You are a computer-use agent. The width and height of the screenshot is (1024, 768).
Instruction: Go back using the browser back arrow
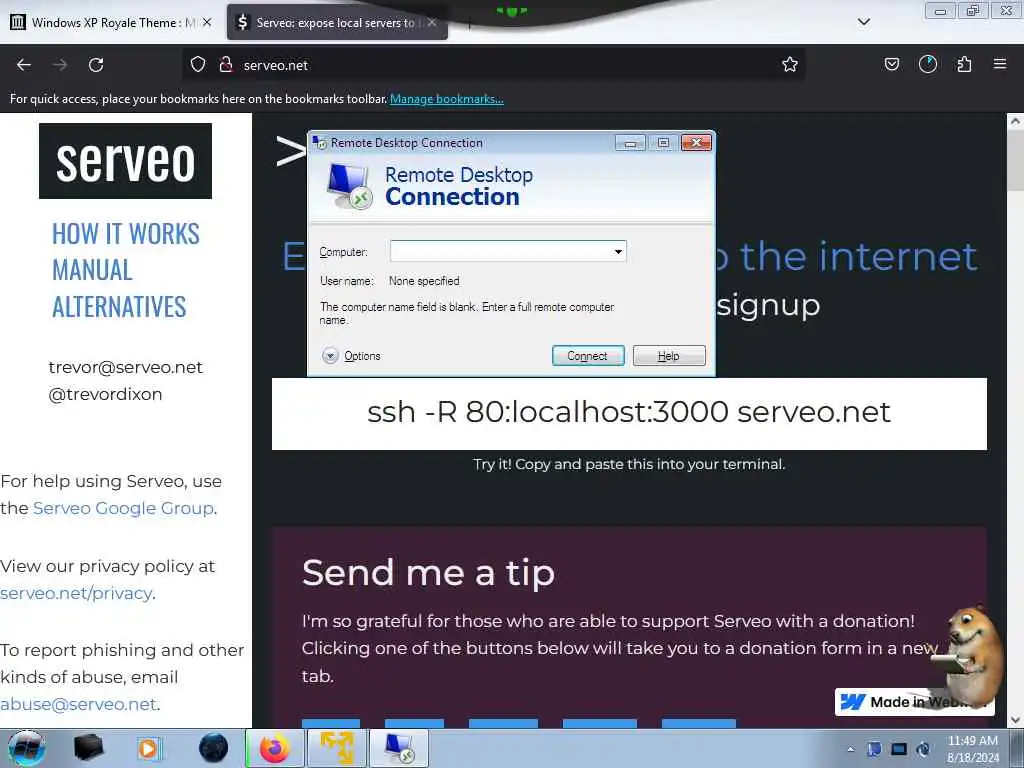coord(24,65)
